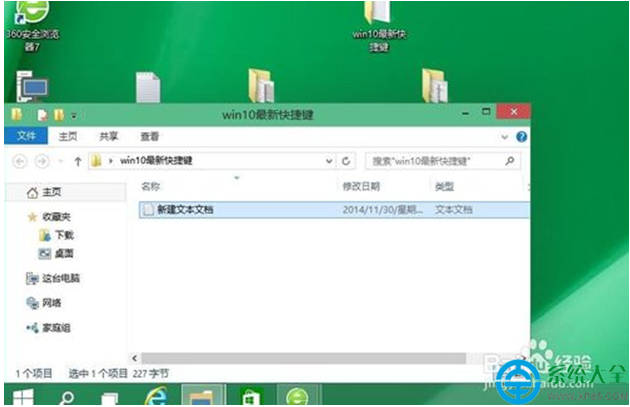
Task: Sort by 名称 column header
Action: (x=151, y=186)
